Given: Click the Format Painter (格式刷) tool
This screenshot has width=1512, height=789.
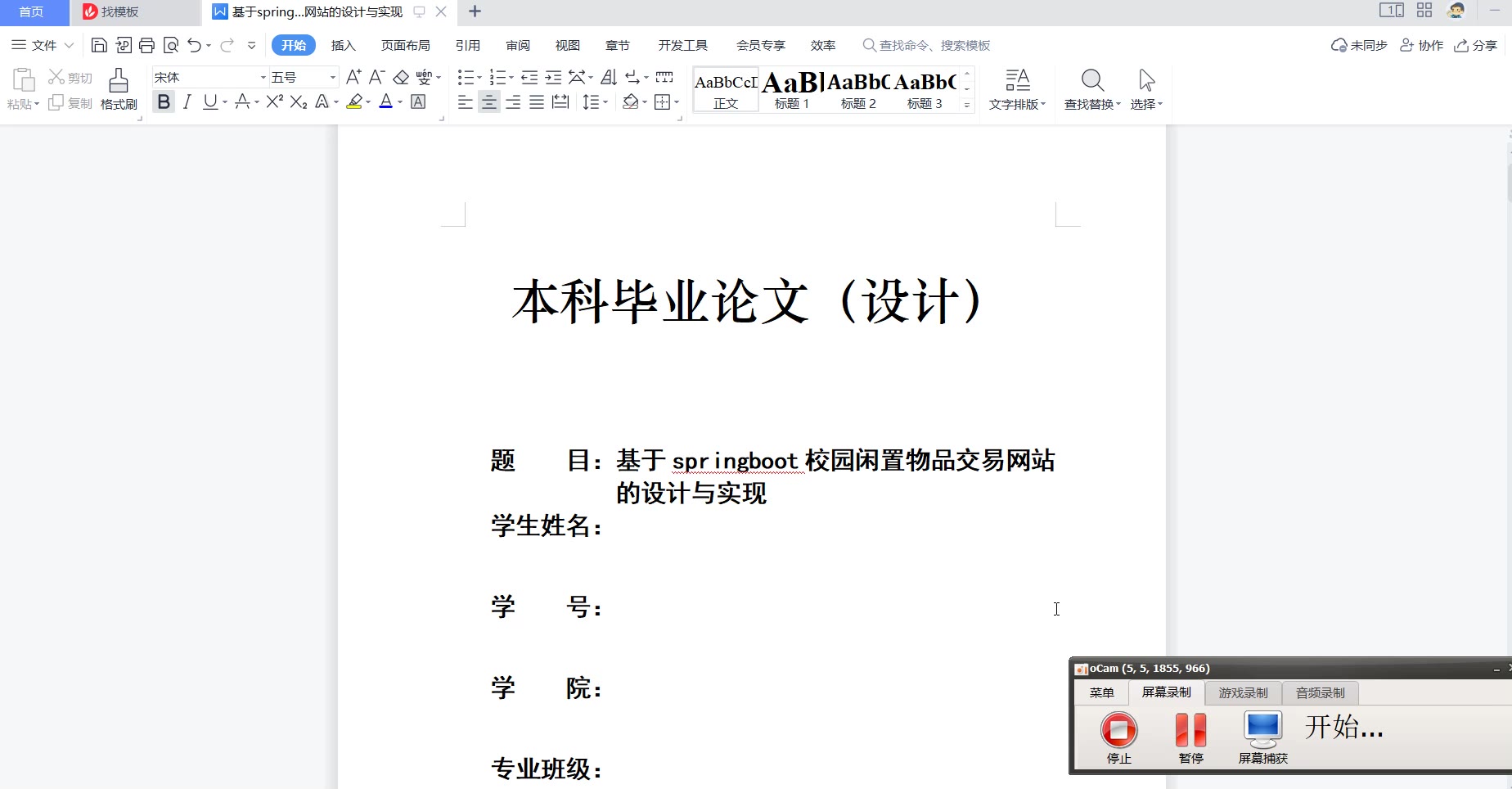Looking at the screenshot, I should 119,89.
